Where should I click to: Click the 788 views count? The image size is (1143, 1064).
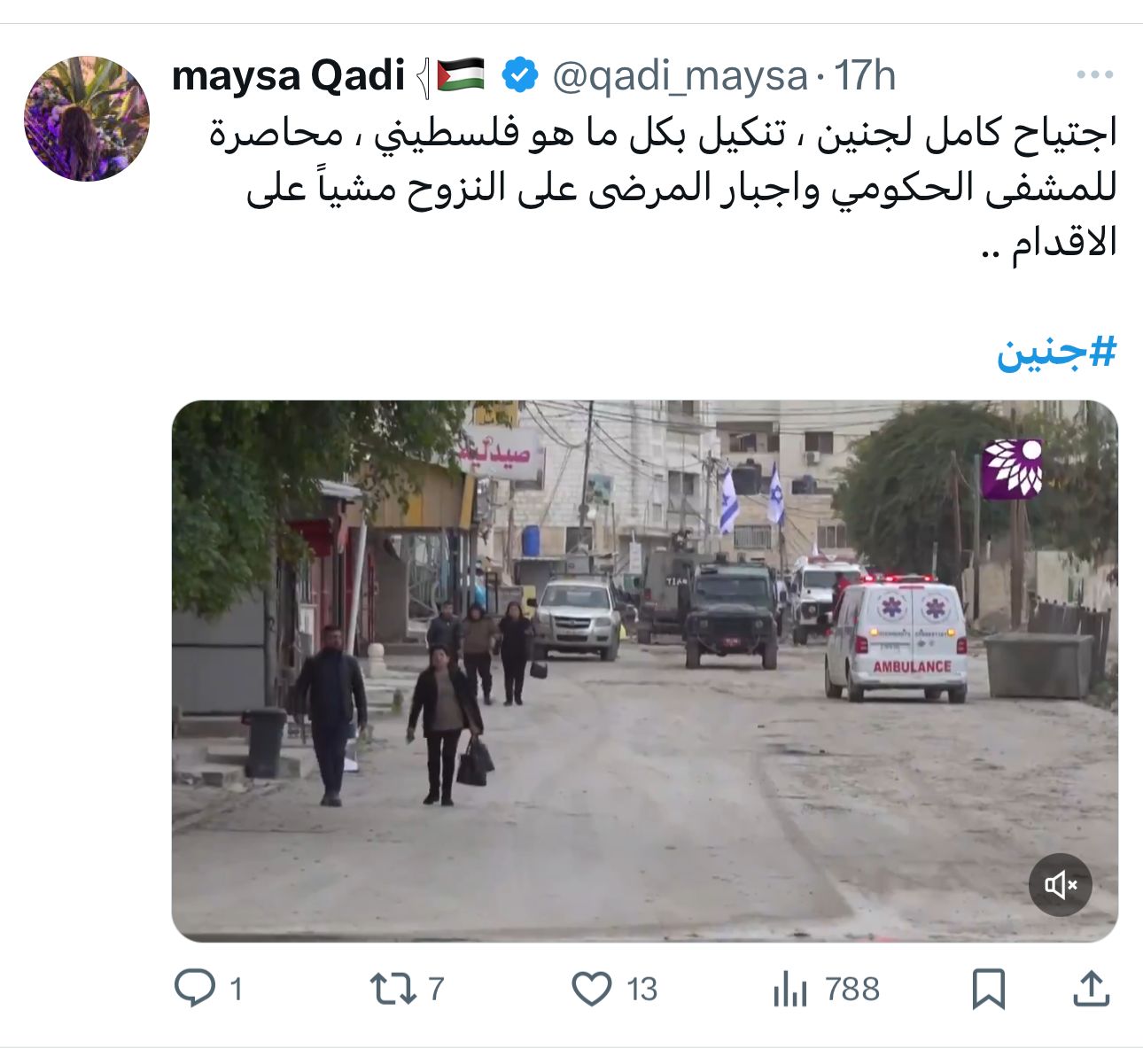pyautogui.click(x=852, y=989)
